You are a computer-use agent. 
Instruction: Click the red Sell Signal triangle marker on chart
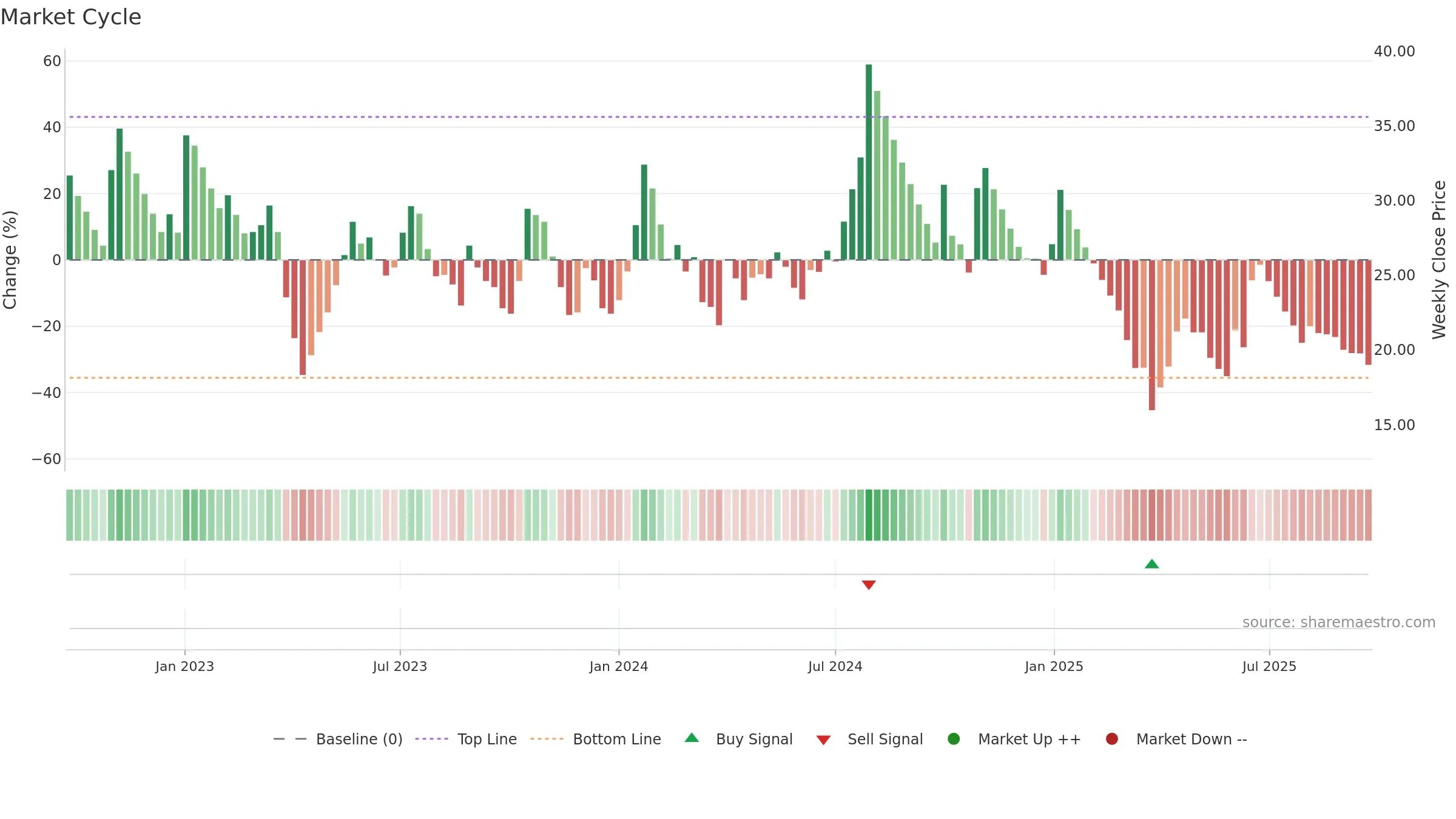pos(869,585)
